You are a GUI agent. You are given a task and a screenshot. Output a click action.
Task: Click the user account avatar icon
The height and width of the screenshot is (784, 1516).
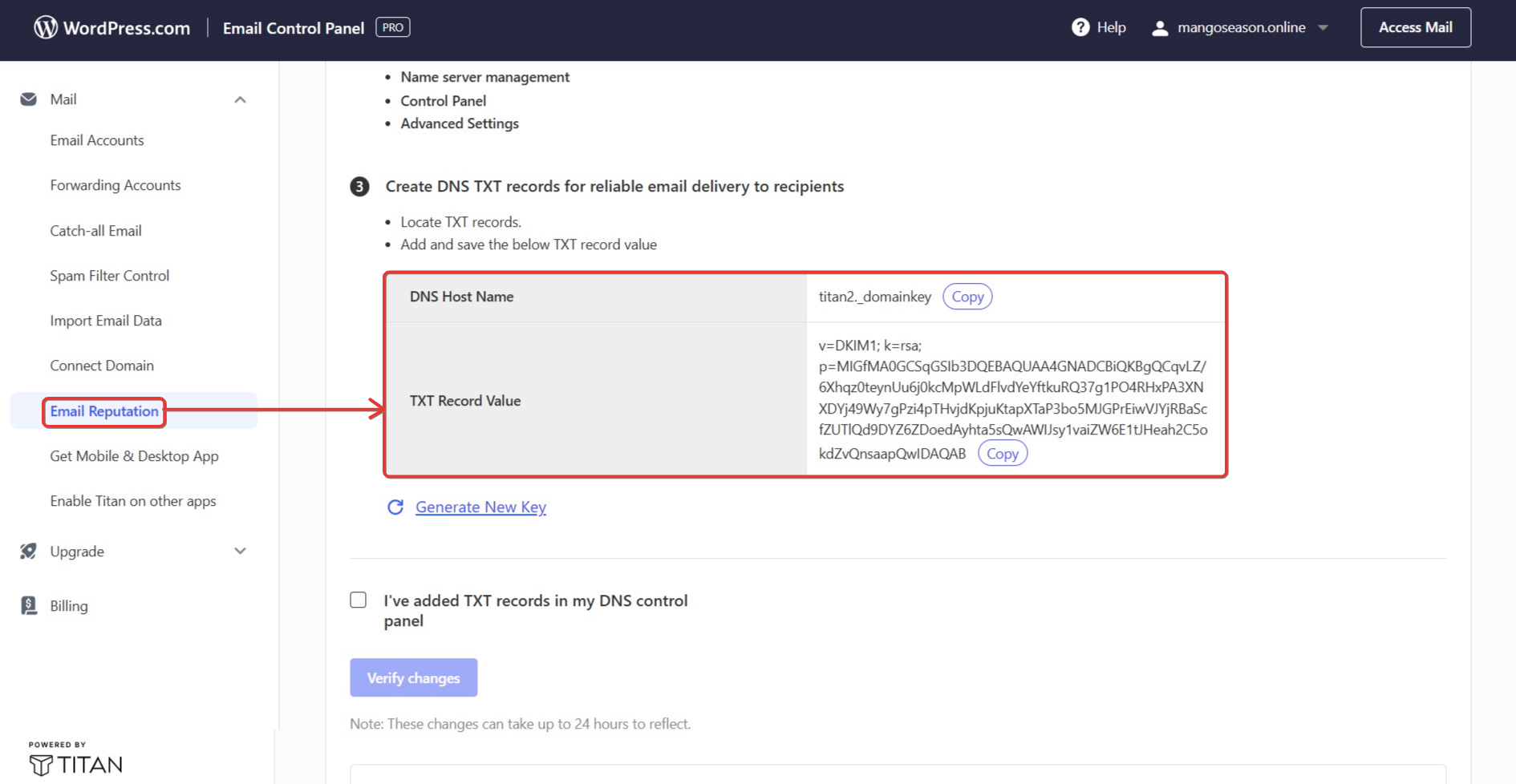pyautogui.click(x=1159, y=28)
